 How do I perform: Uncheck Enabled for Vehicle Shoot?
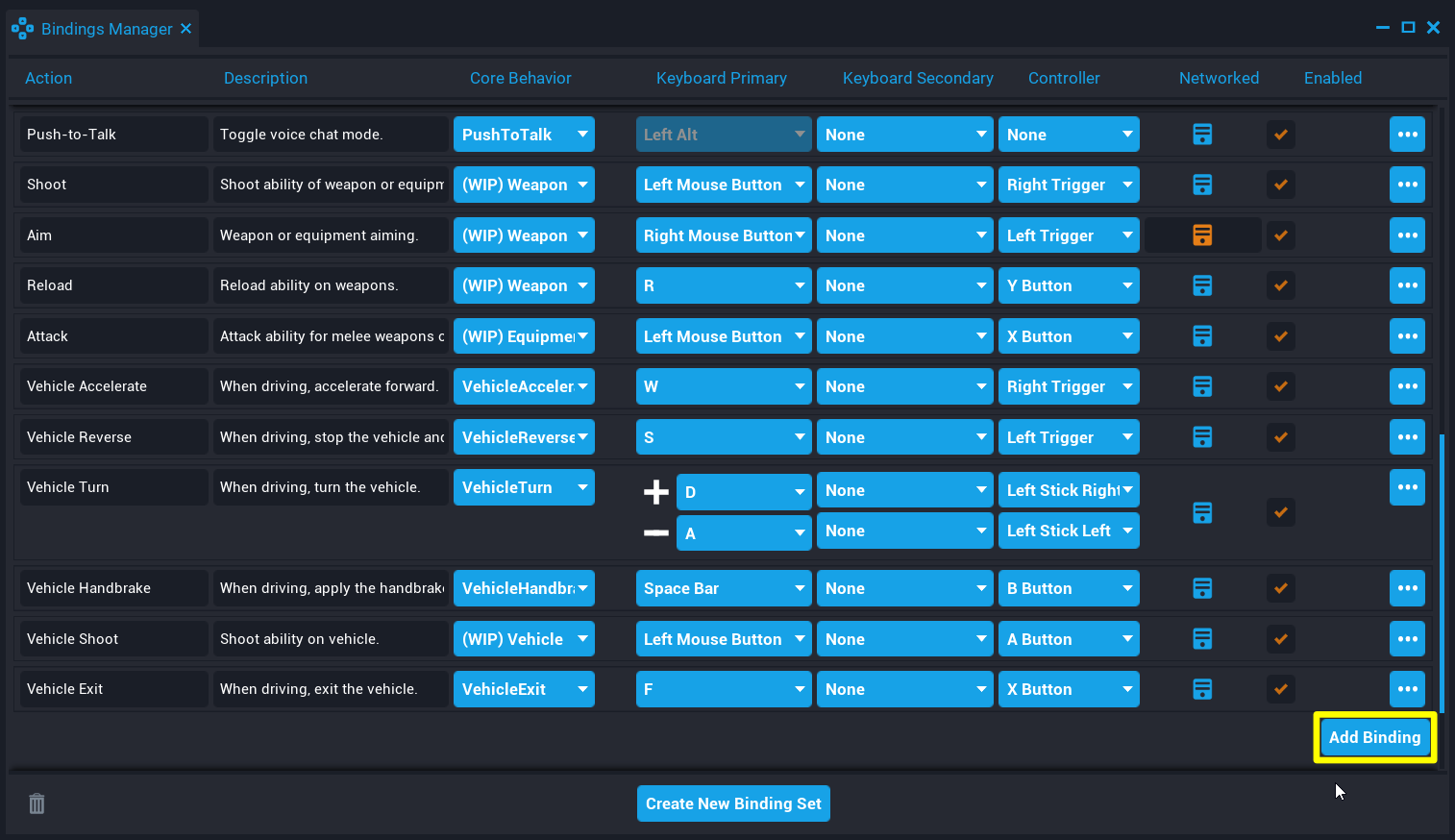point(1280,639)
